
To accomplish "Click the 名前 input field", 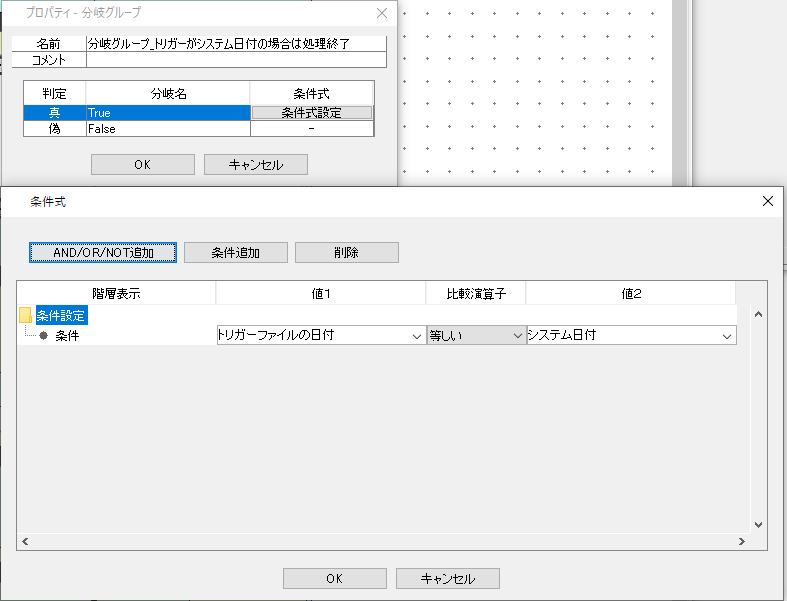I will (235, 44).
